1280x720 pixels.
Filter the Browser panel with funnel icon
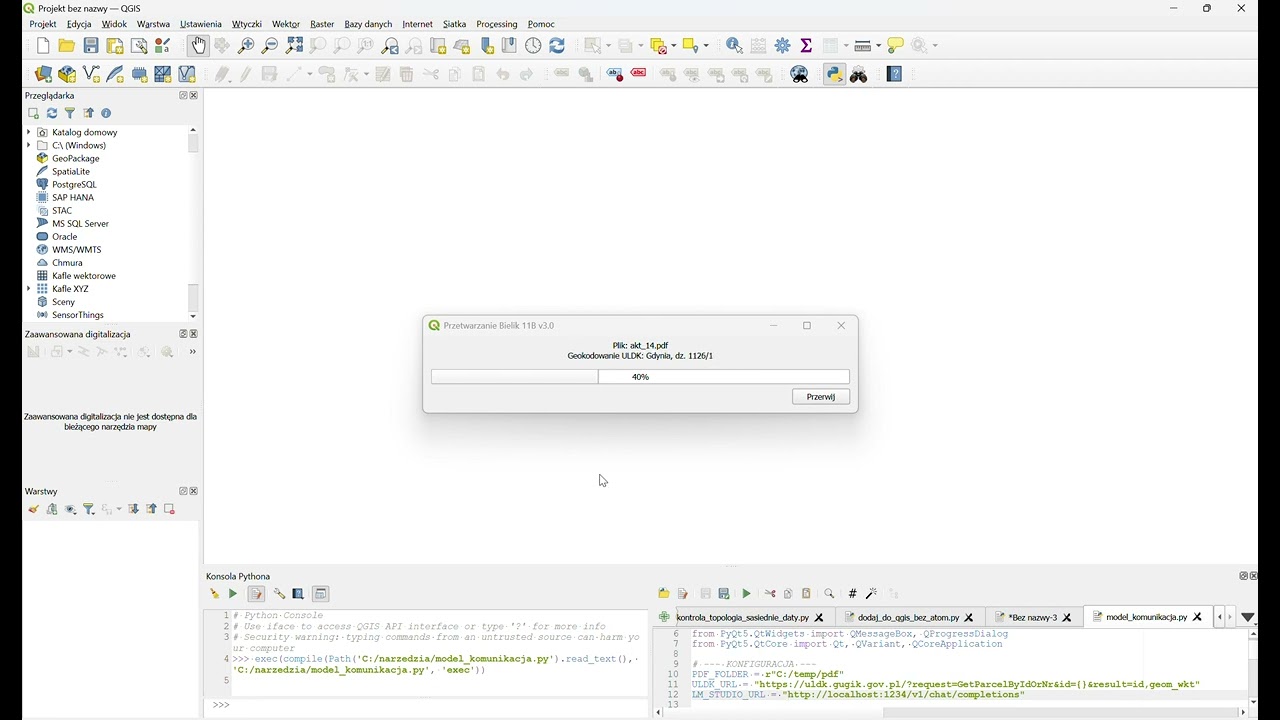pyautogui.click(x=70, y=114)
